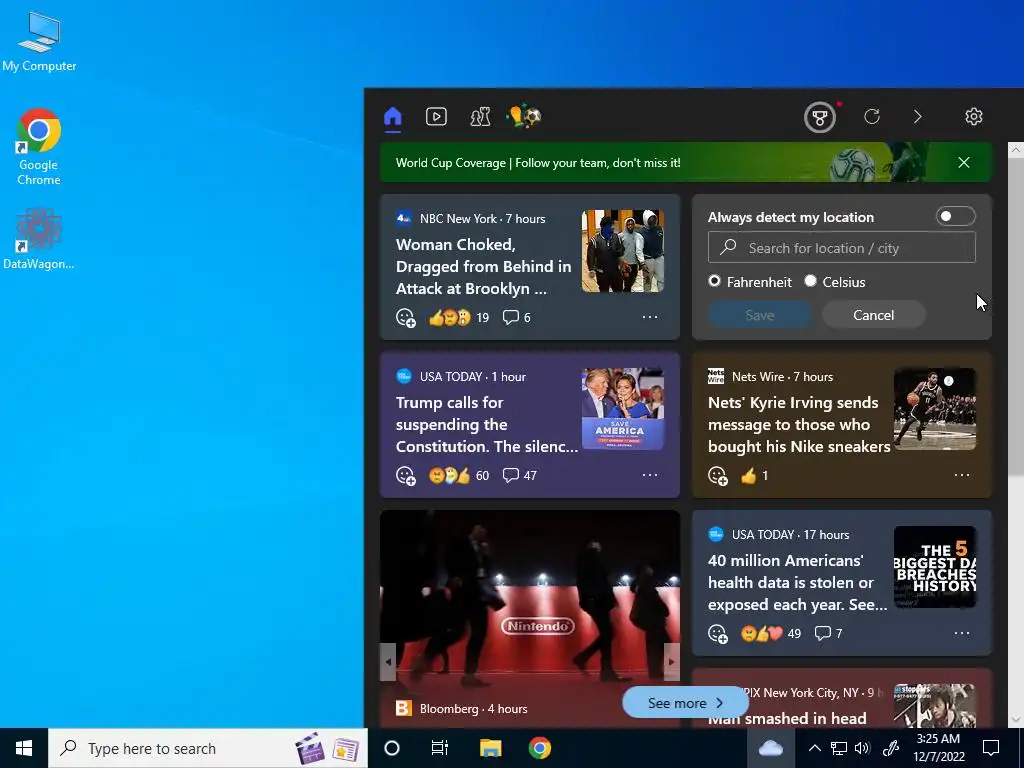Add reaction to Nets Wire story

[x=718, y=475]
